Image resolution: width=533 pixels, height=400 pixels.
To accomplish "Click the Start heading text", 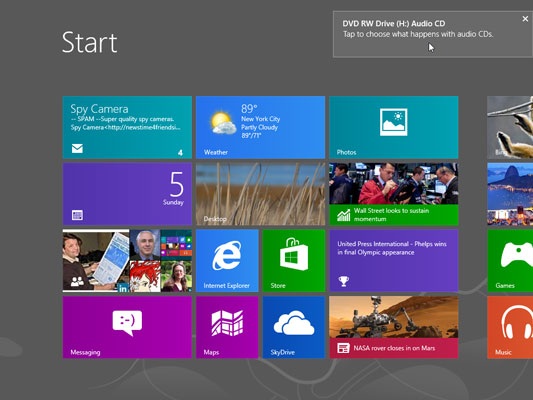I will click(90, 42).
